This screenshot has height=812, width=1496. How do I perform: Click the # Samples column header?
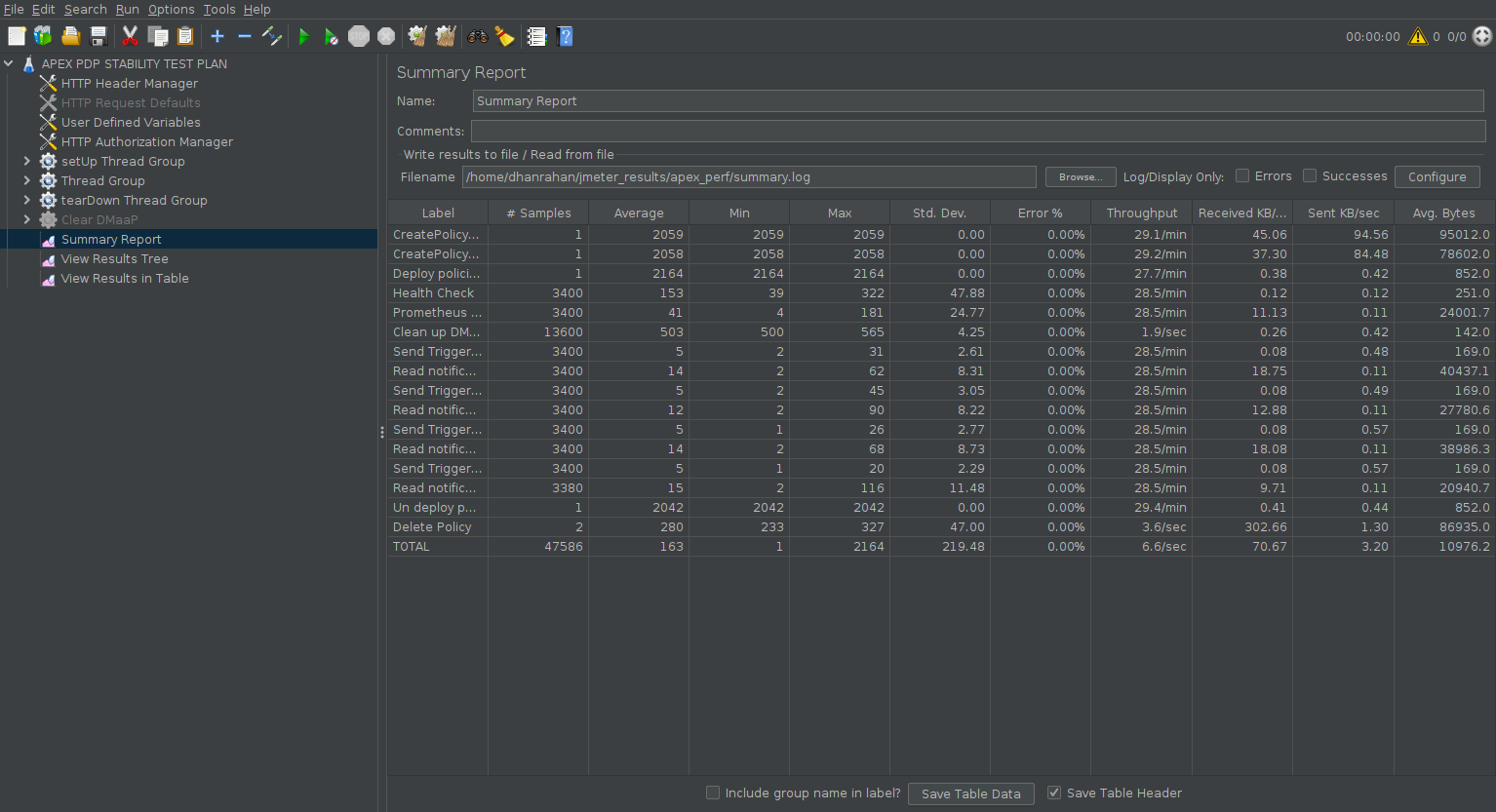(538, 213)
